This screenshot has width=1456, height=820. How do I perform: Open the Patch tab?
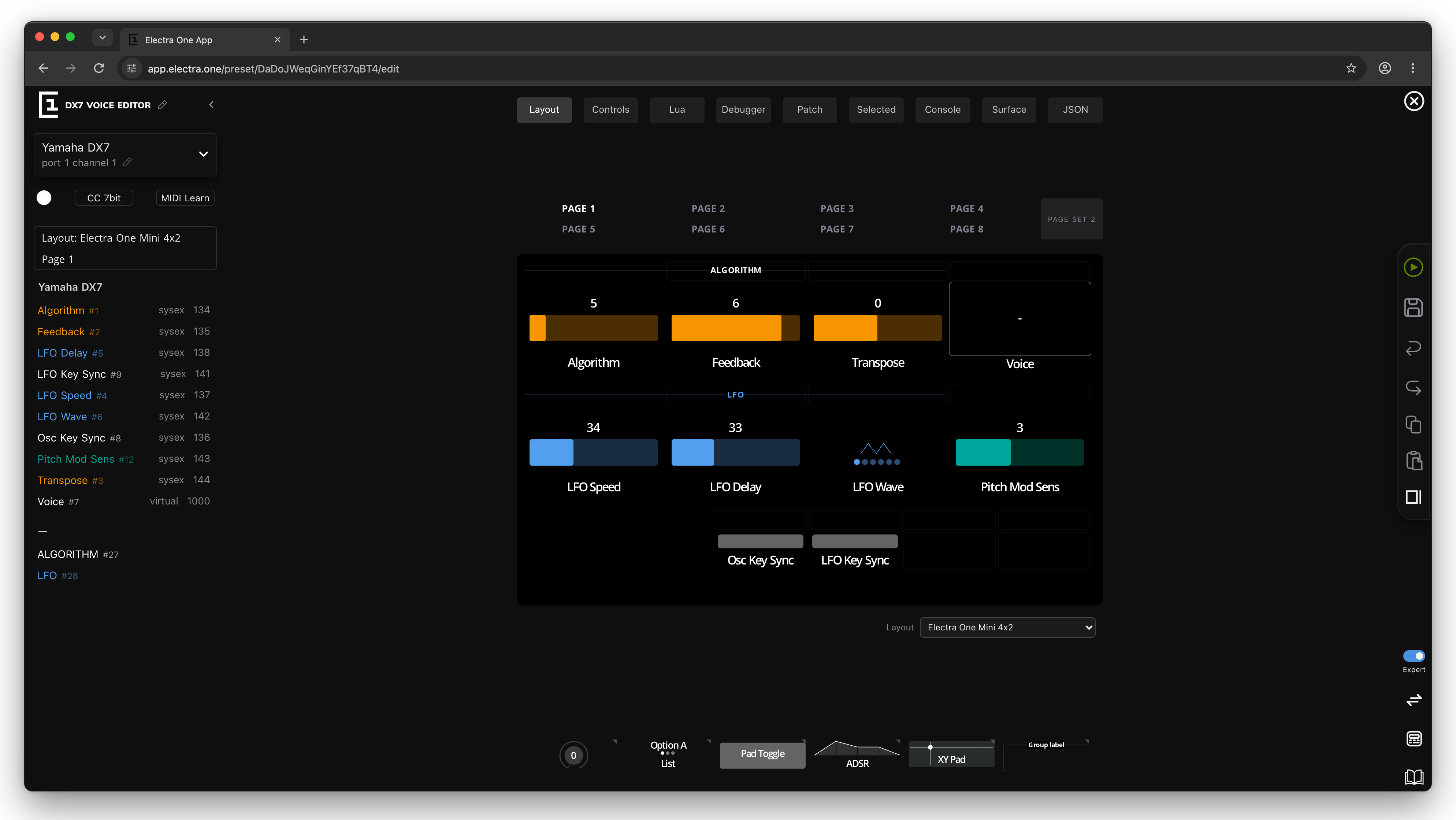(809, 109)
